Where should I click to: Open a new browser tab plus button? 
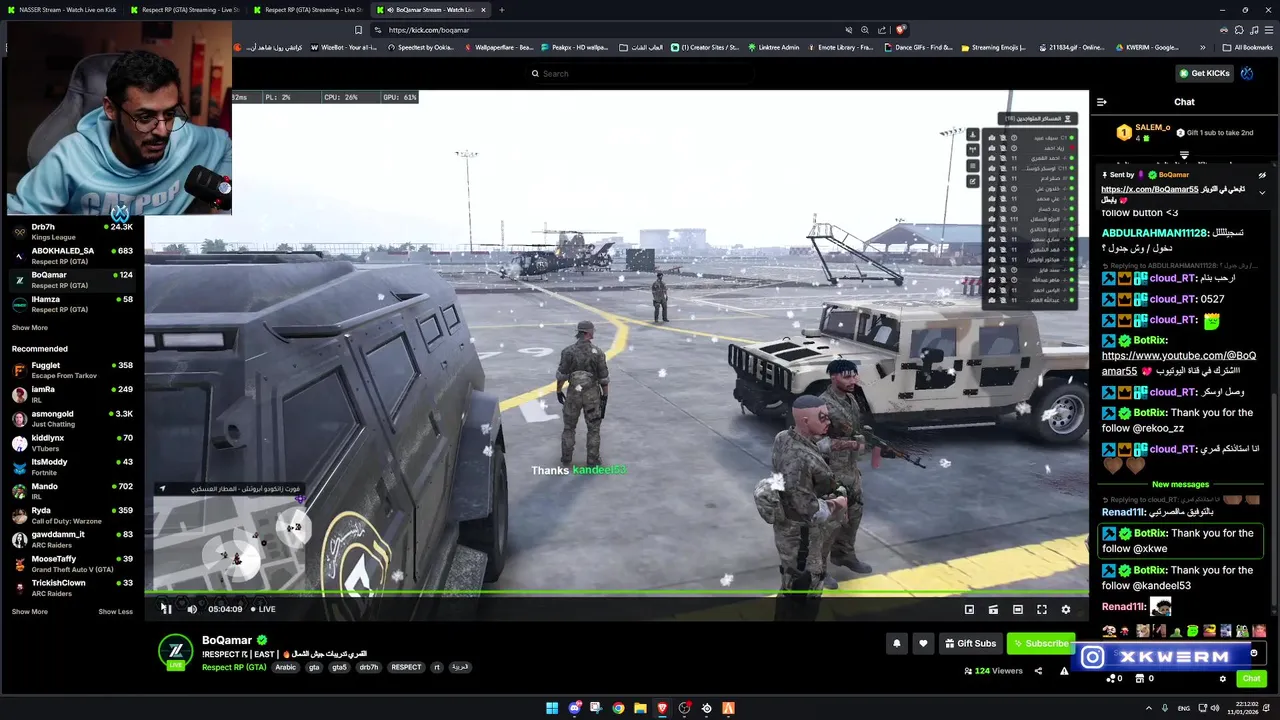[x=502, y=10]
